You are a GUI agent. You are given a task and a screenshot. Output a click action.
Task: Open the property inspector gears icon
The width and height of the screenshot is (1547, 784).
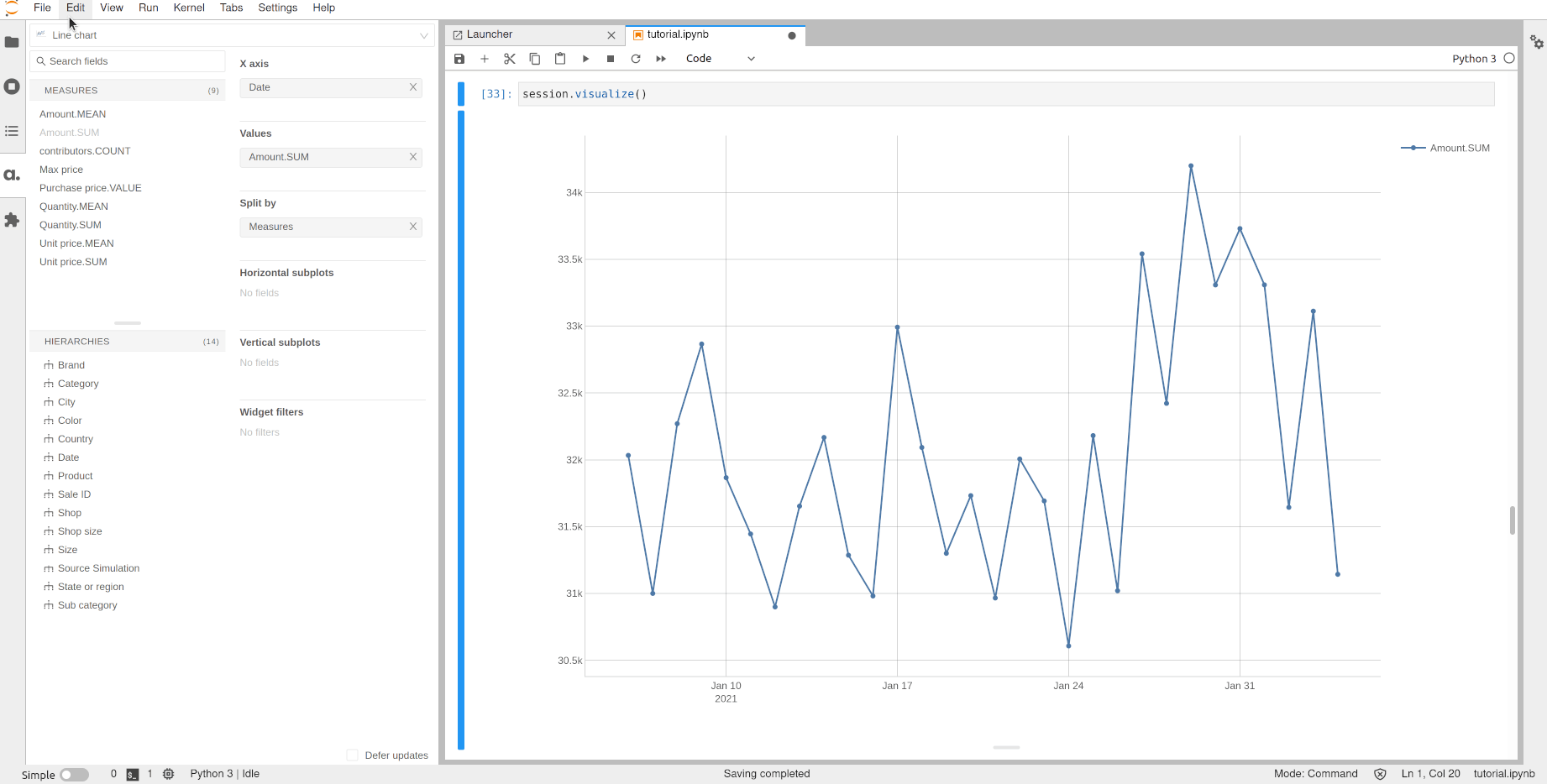pos(1536,42)
